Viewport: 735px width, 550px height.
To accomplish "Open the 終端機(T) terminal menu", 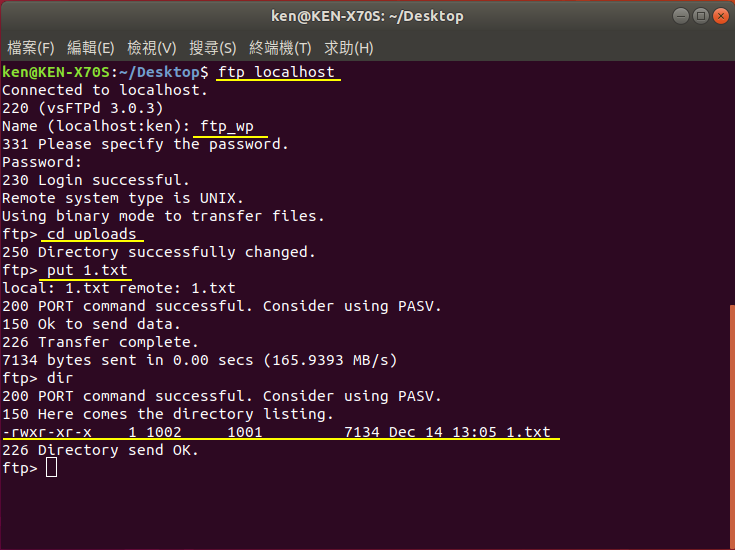I will point(280,48).
